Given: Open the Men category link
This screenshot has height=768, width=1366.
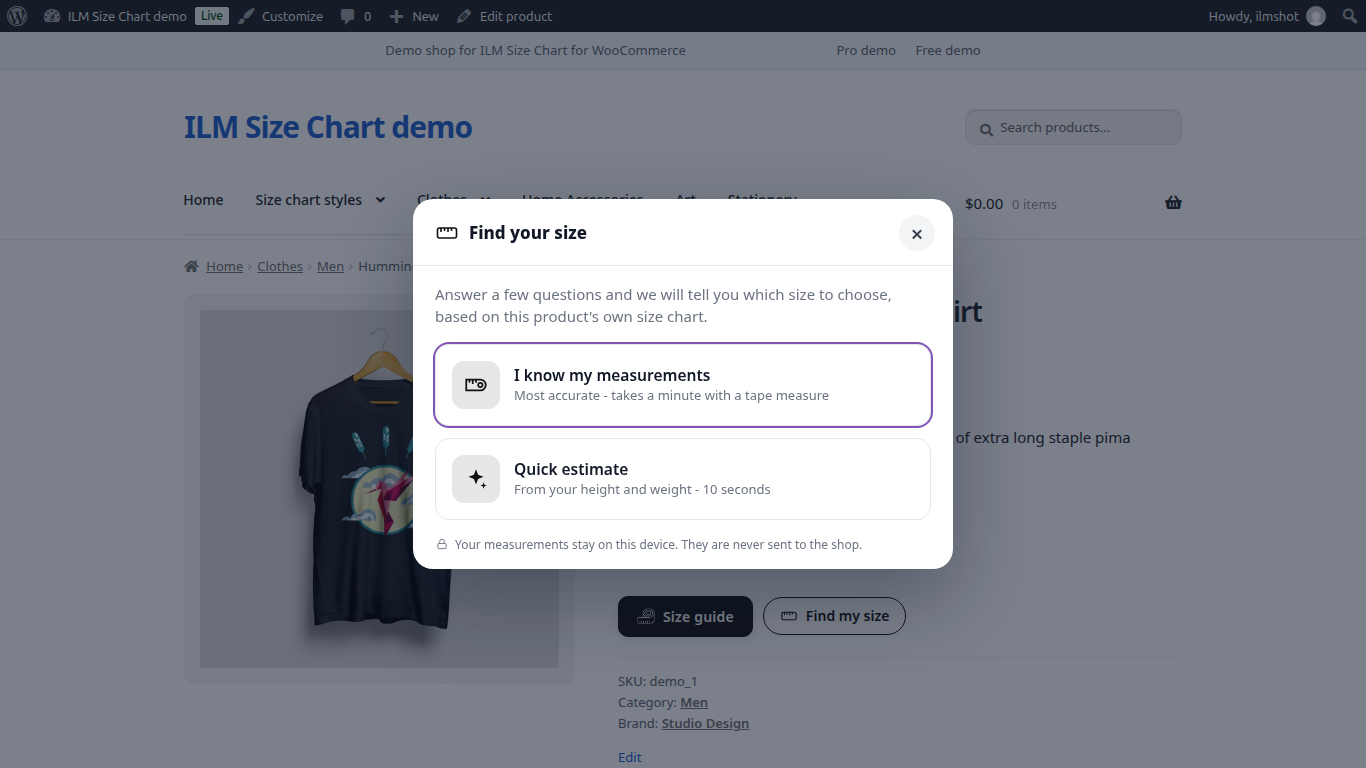Looking at the screenshot, I should (694, 703).
